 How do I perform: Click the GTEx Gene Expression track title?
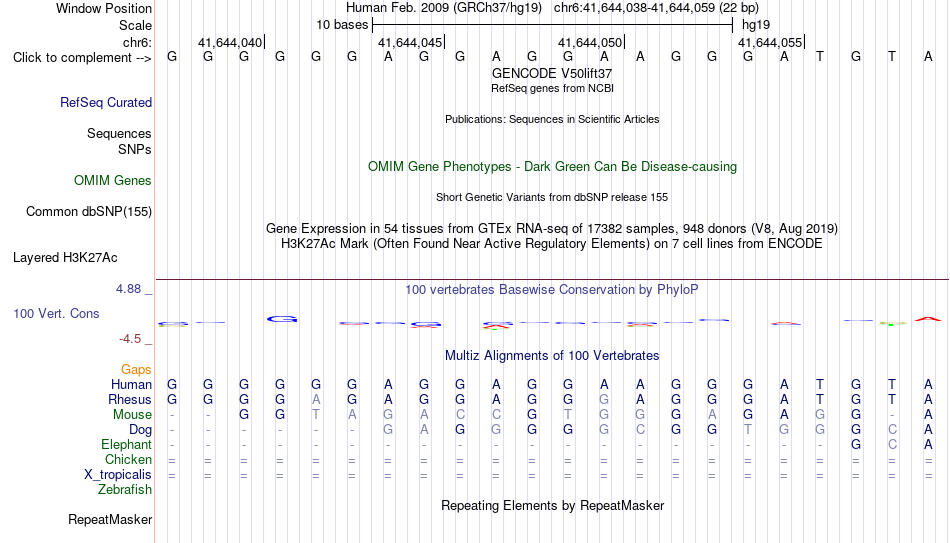tap(552, 228)
